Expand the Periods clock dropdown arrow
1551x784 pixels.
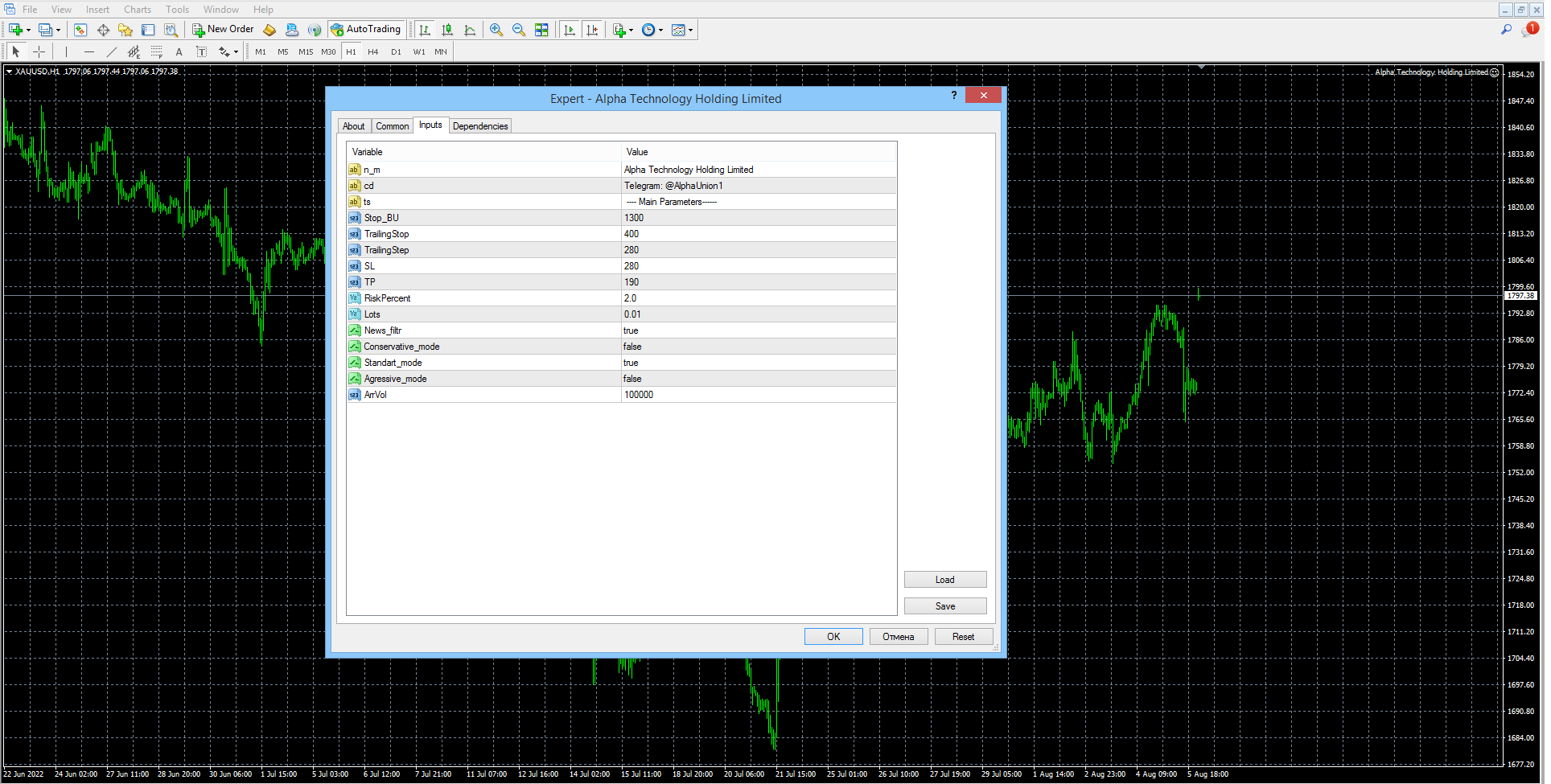pyautogui.click(x=661, y=31)
